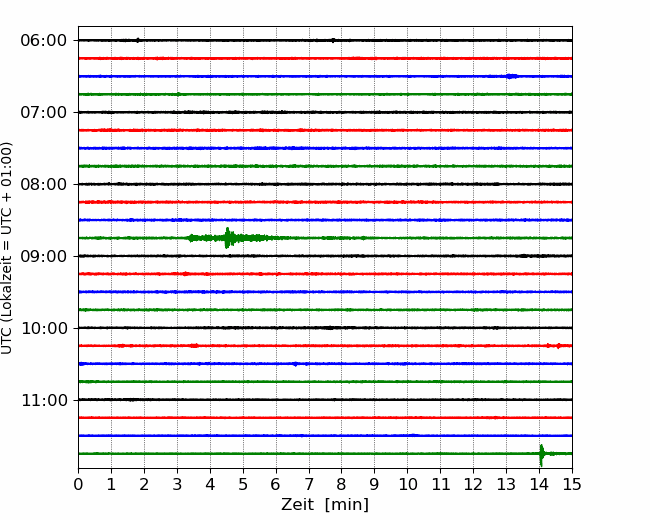This screenshot has height=520, width=650.
Task: Click the large green seismic event near minute 4.5
Action: click(x=228, y=238)
